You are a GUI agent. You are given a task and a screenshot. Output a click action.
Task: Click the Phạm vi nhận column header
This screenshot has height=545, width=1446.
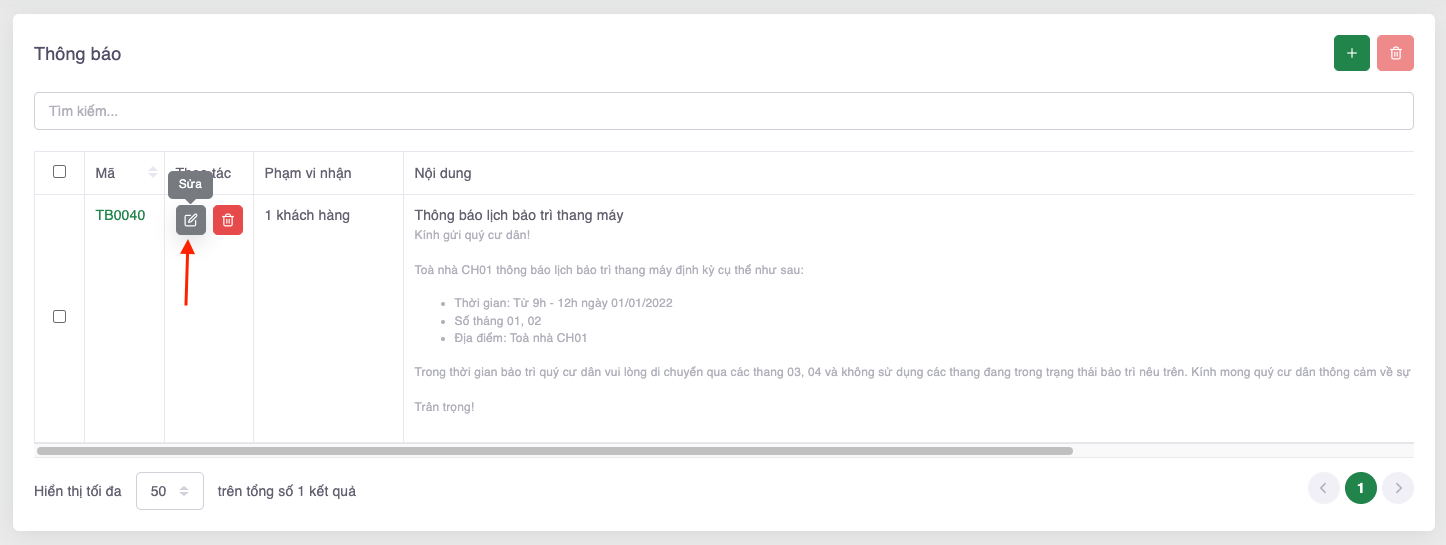(308, 173)
